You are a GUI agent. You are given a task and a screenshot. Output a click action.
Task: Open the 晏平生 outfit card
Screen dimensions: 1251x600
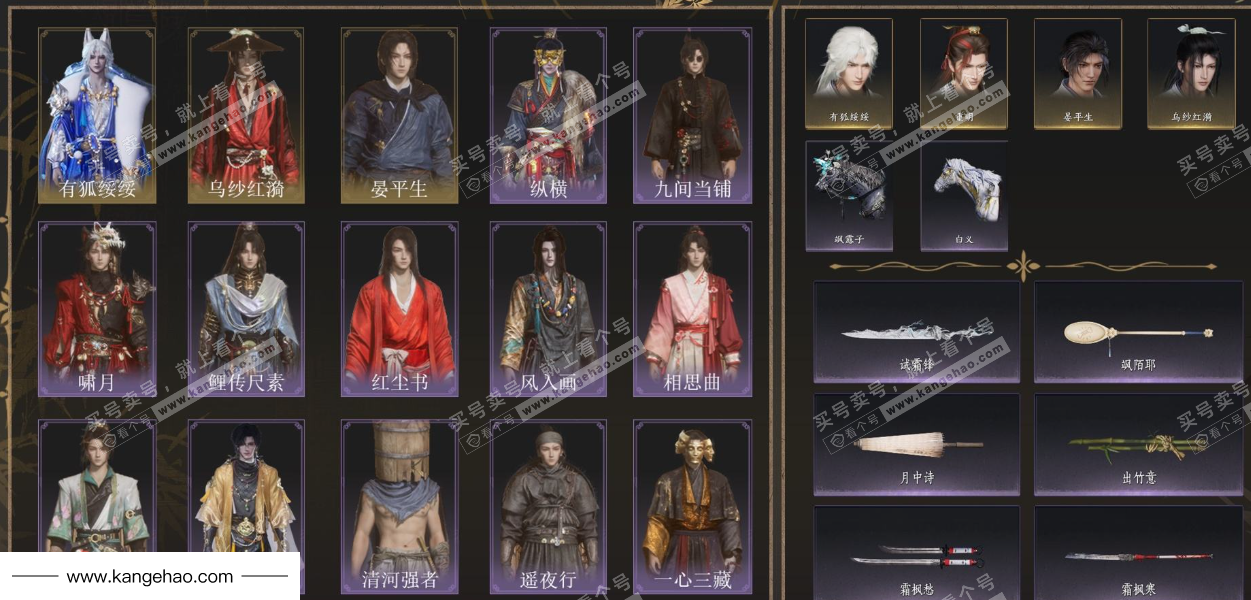tap(399, 115)
